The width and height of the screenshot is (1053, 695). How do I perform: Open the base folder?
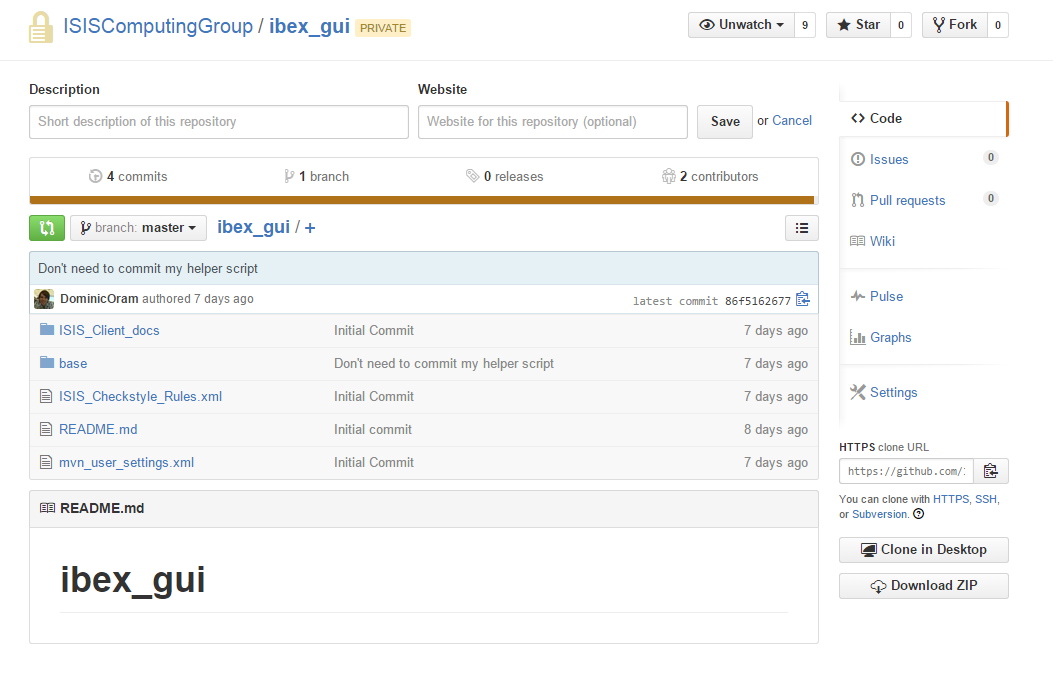(x=73, y=363)
